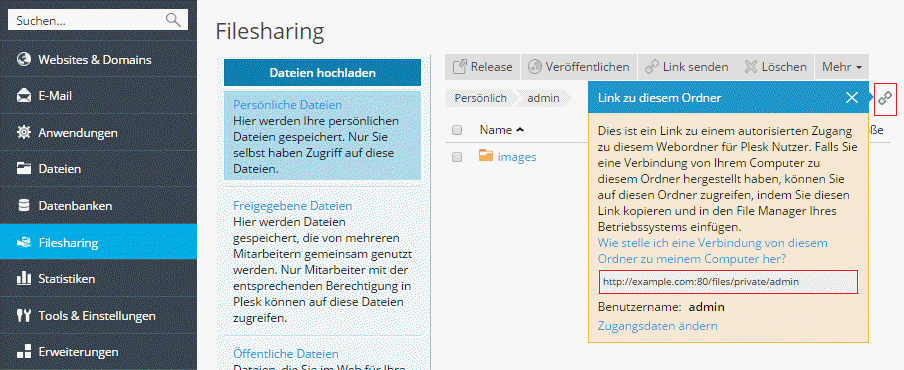This screenshot has width=904, height=370.
Task: Click the search magnifier icon
Action: pyautogui.click(x=173, y=20)
